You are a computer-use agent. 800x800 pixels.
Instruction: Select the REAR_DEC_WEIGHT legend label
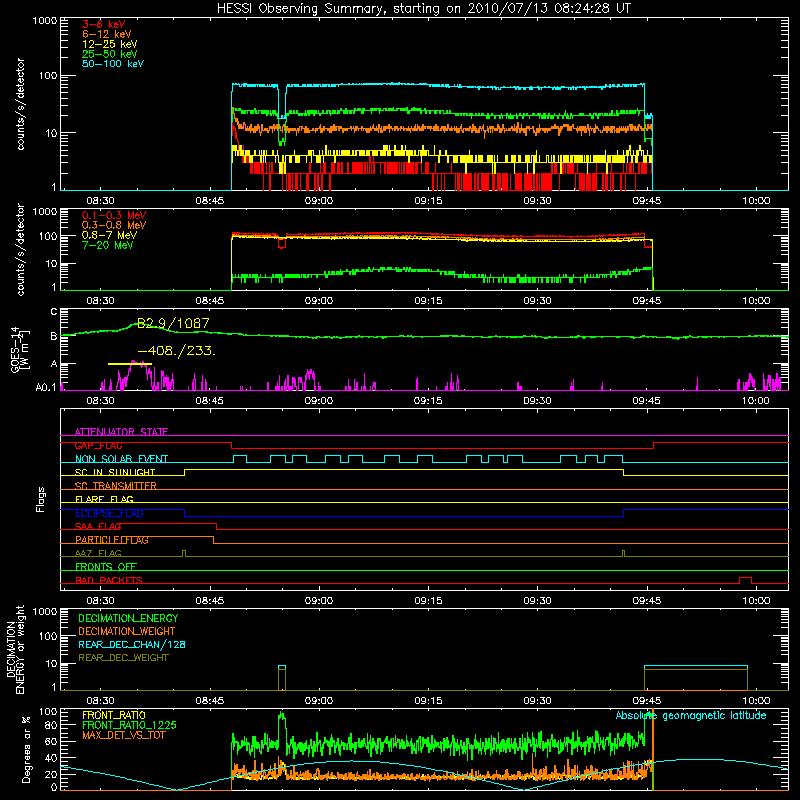123,658
